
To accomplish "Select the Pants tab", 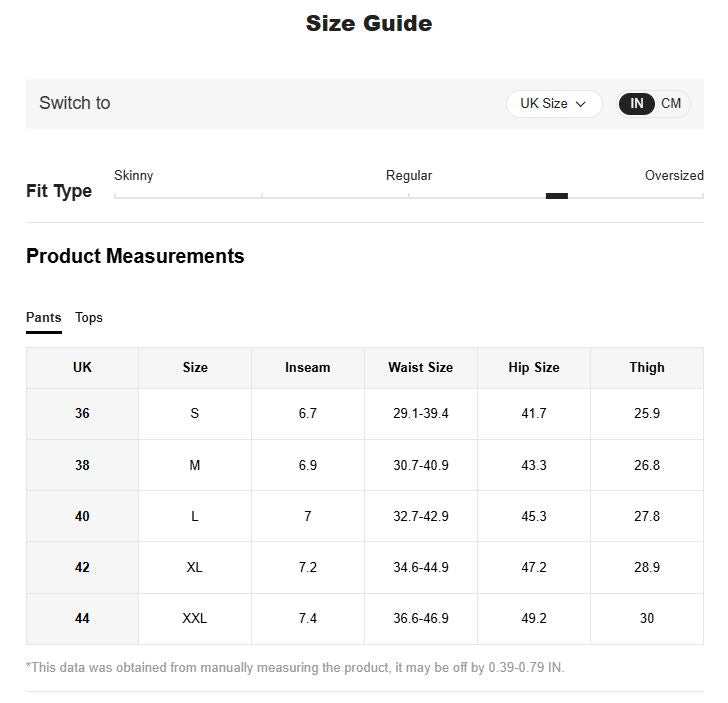I will [x=44, y=318].
